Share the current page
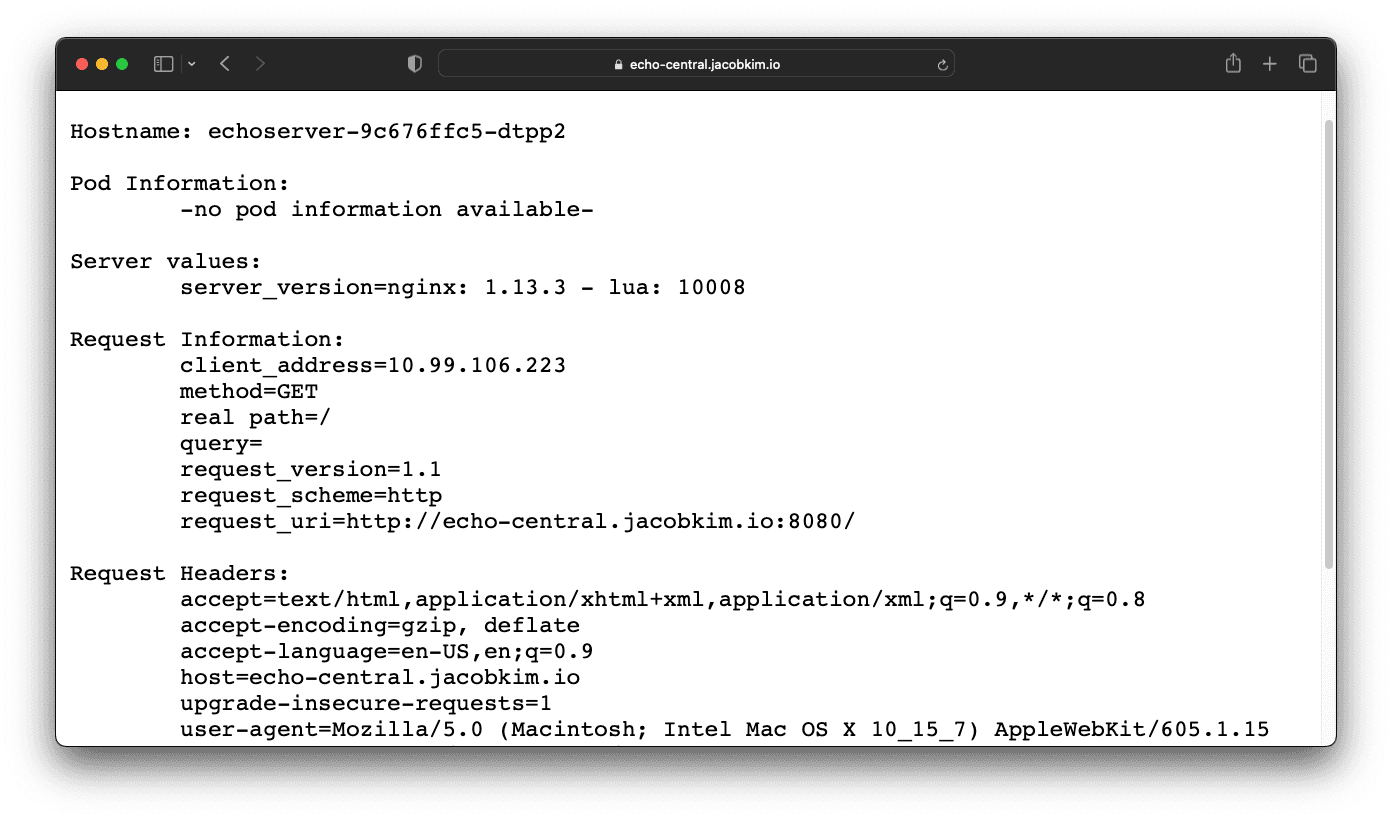Screen dimensions: 1392x820 pyautogui.click(x=1232, y=63)
